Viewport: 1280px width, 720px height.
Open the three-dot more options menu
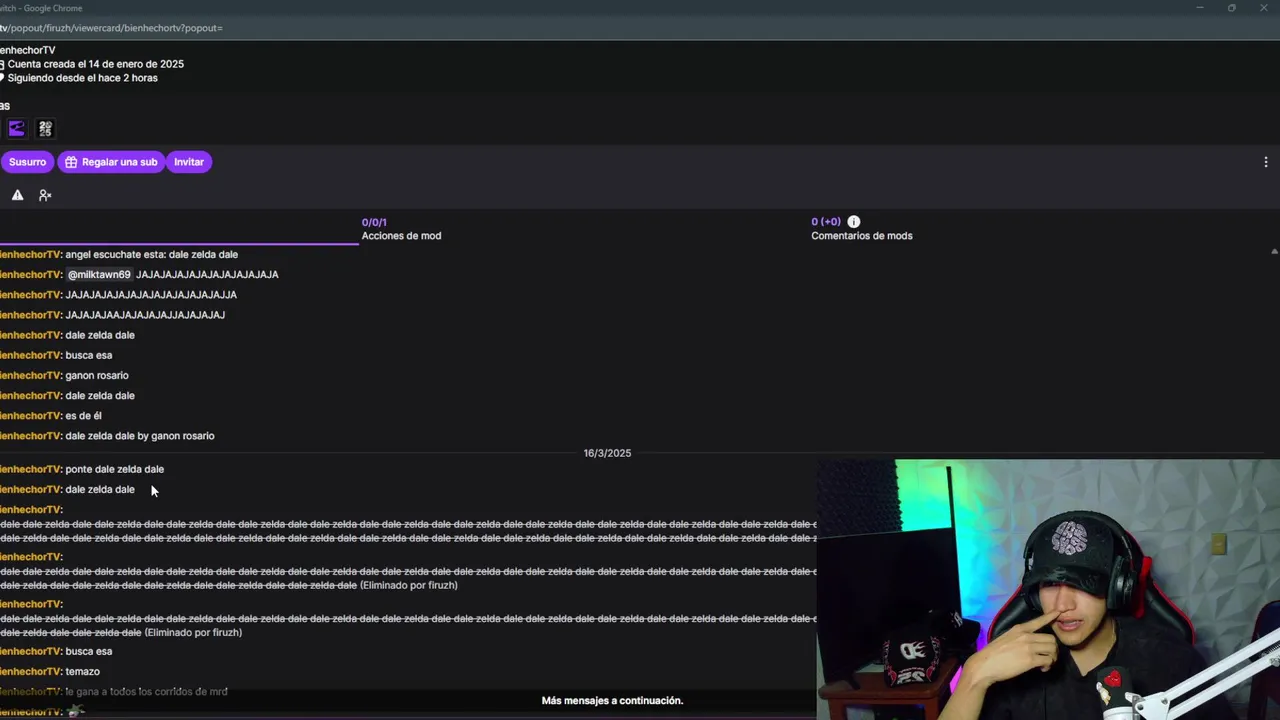coord(1266,162)
